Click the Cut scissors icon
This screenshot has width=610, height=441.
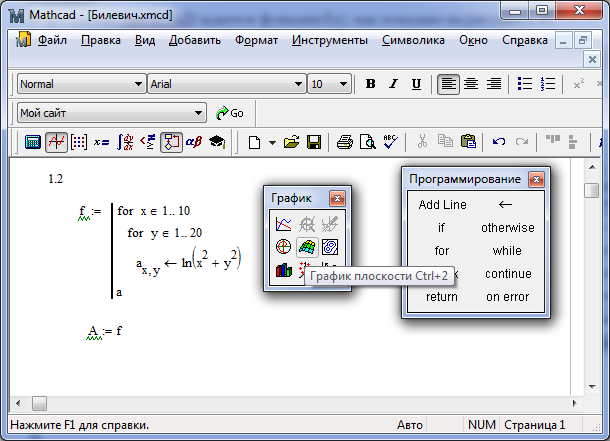point(422,142)
